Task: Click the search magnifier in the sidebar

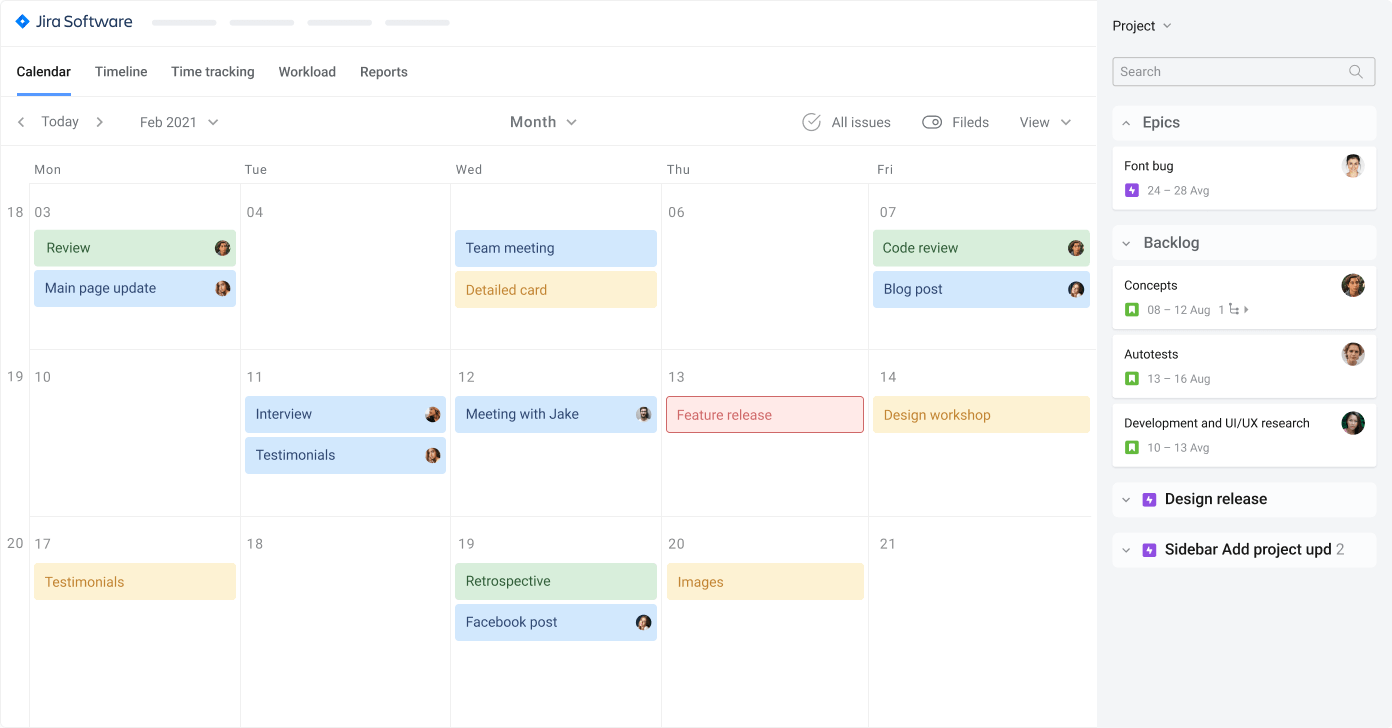Action: click(x=1355, y=71)
